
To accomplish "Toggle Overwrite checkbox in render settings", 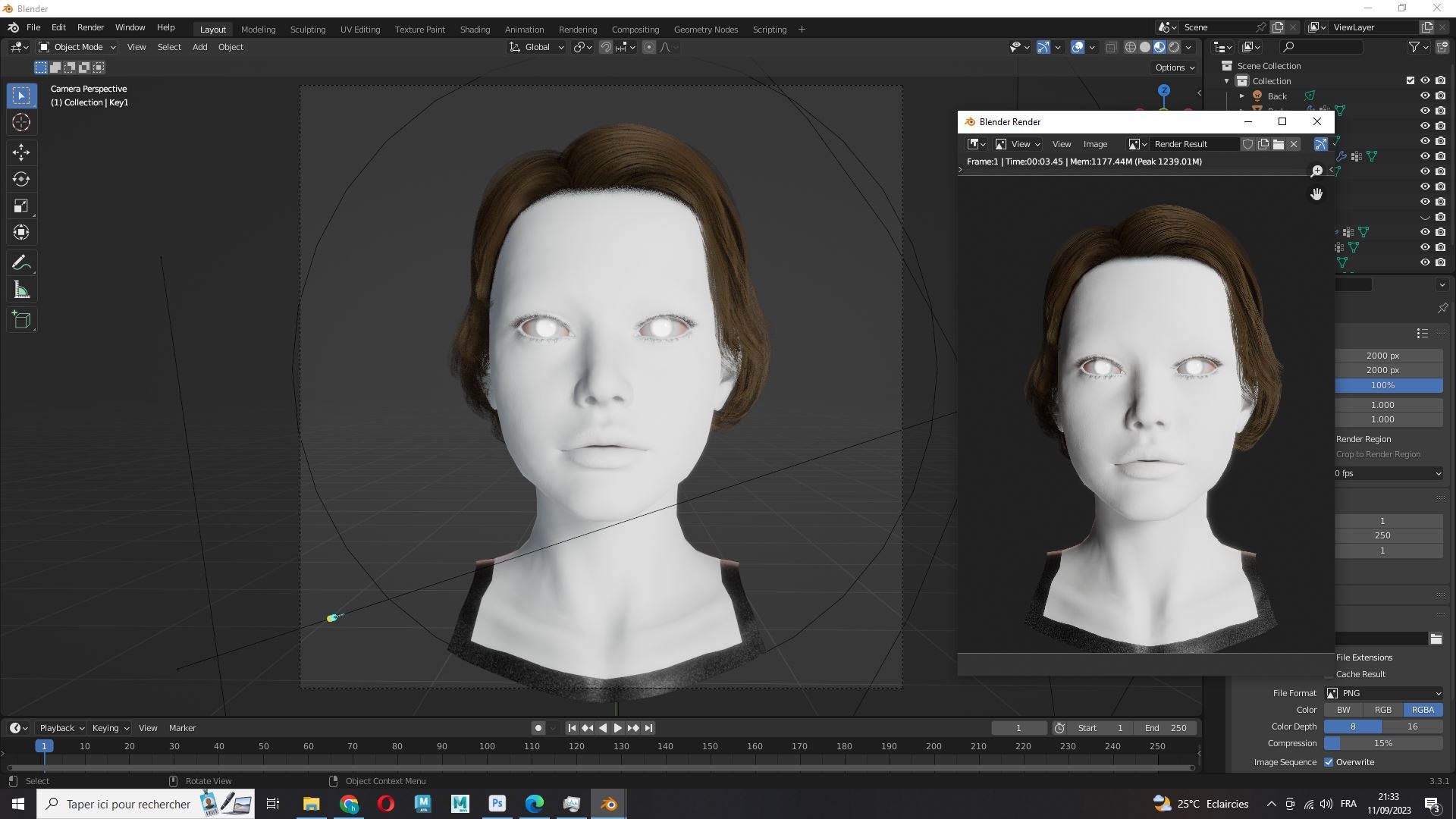I will coord(1330,762).
